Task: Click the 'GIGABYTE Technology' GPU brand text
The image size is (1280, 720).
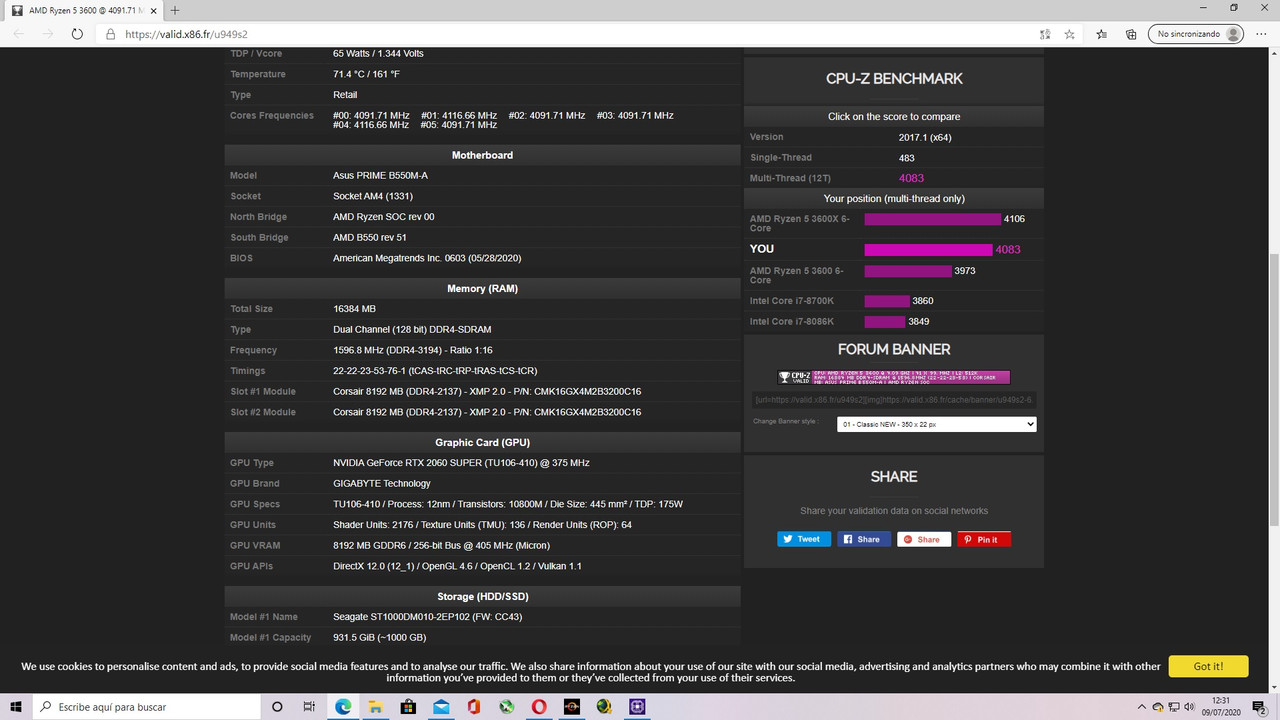Action: coord(383,484)
